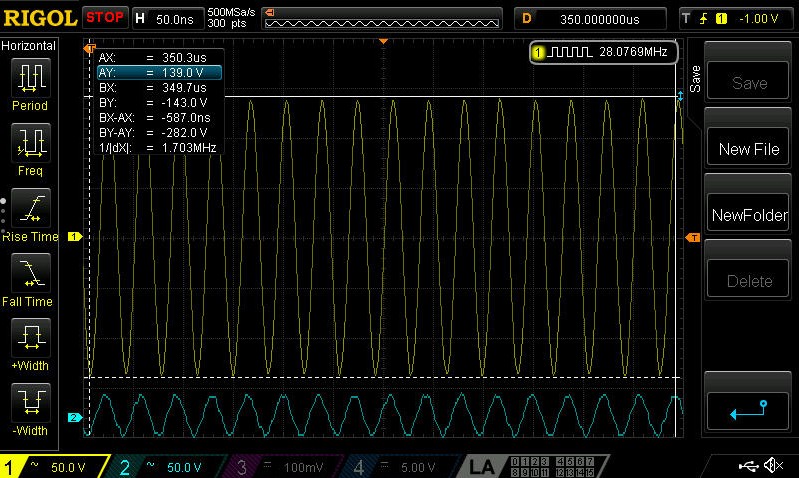
Task: Click the 1/|dX| frequency row
Action: (x=159, y=148)
